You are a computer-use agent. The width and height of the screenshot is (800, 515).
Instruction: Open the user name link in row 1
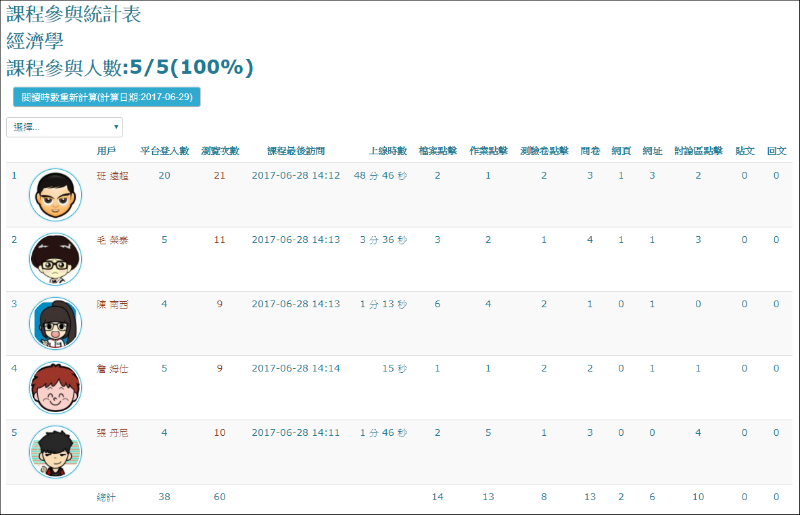point(112,175)
